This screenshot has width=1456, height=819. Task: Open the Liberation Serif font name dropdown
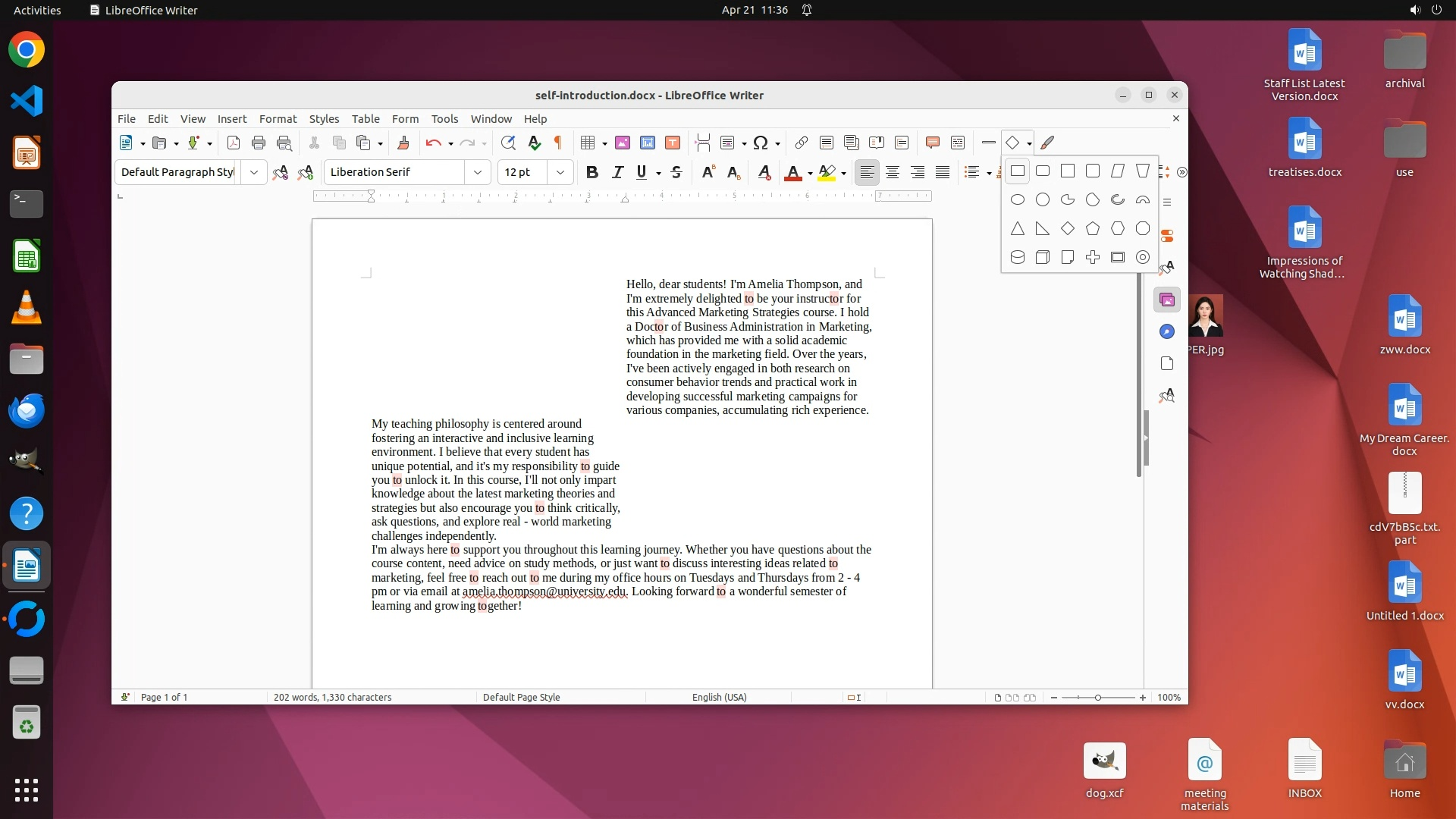click(478, 172)
